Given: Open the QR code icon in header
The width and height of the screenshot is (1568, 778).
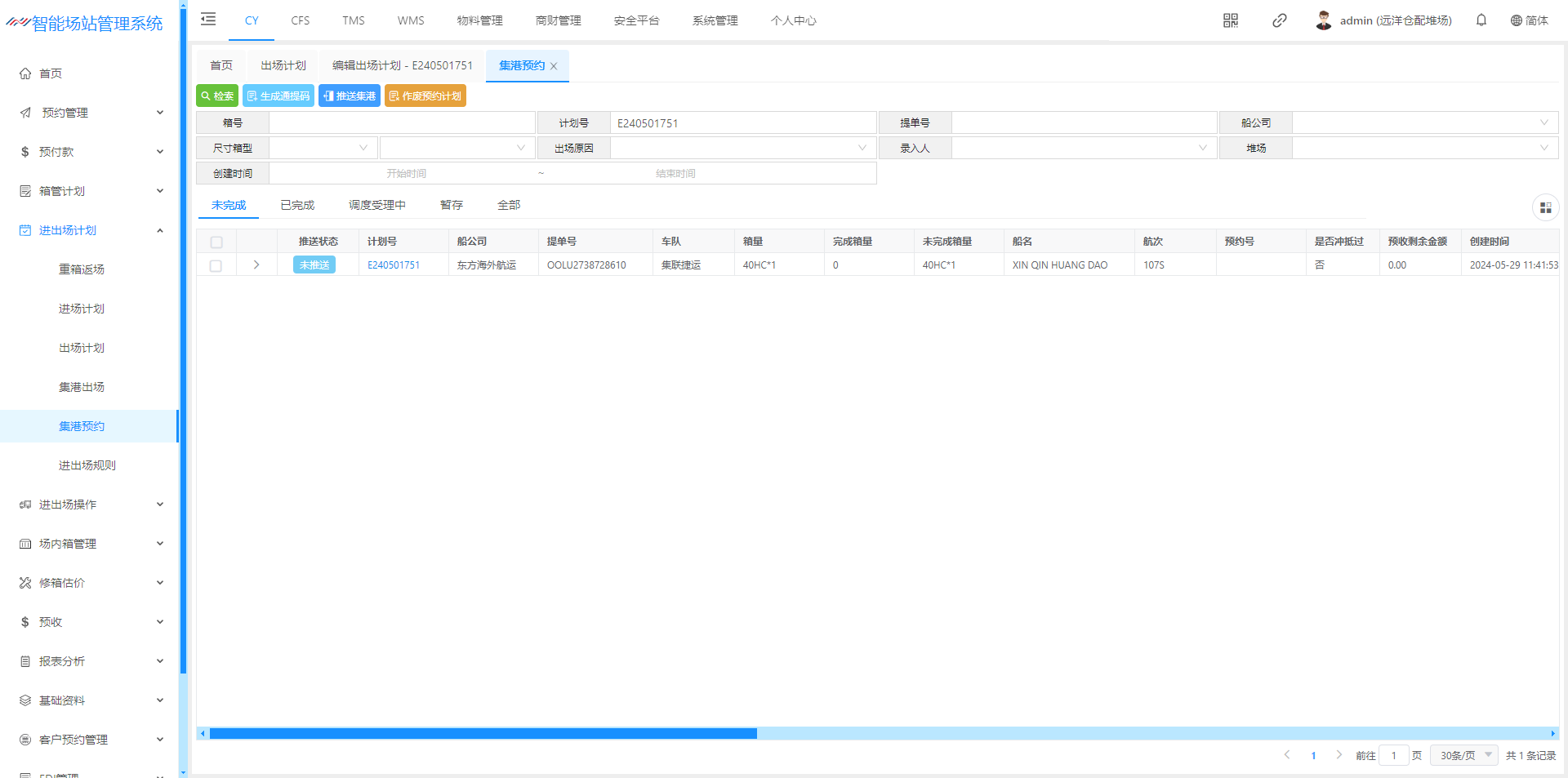Looking at the screenshot, I should click(1230, 20).
